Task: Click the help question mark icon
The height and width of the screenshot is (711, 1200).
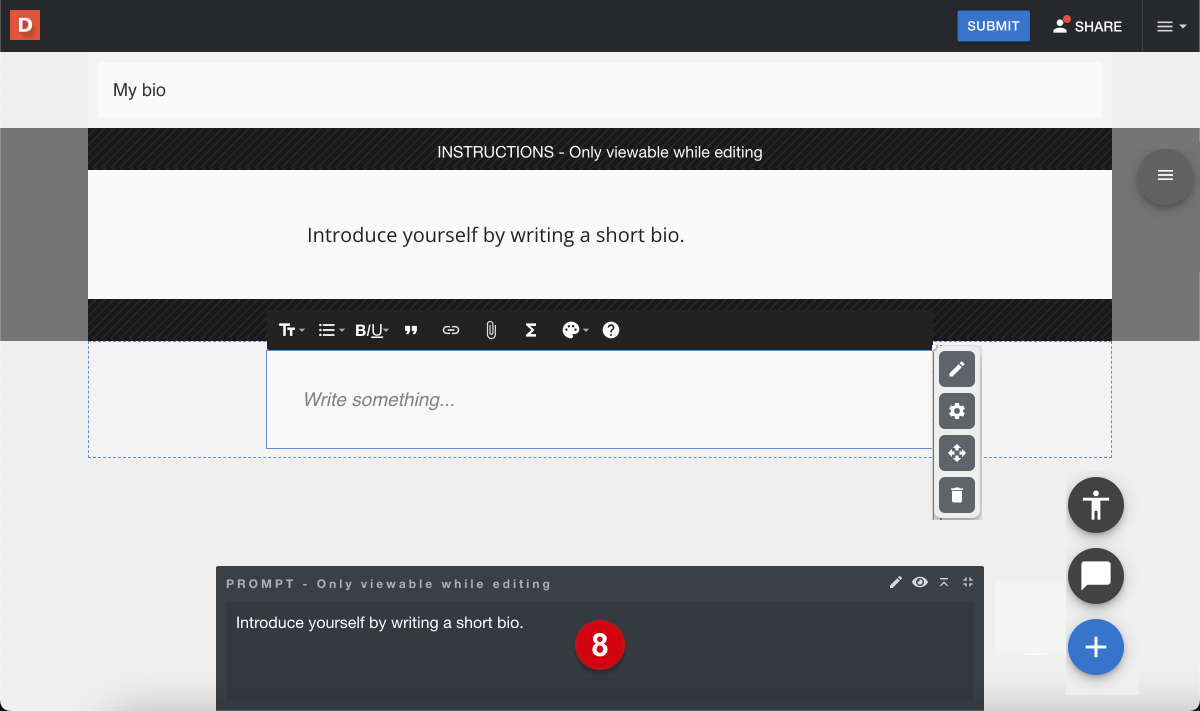Action: [611, 330]
